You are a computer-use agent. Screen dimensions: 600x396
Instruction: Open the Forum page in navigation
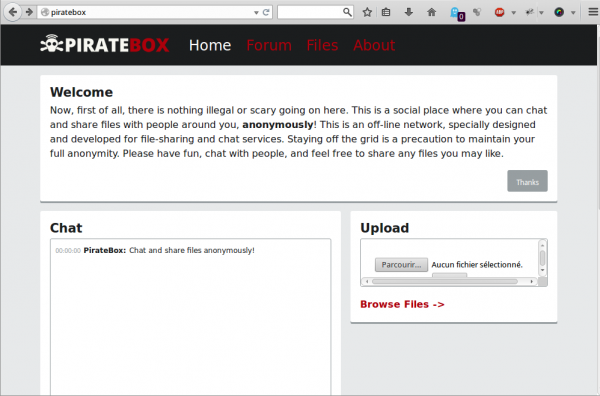coord(269,45)
